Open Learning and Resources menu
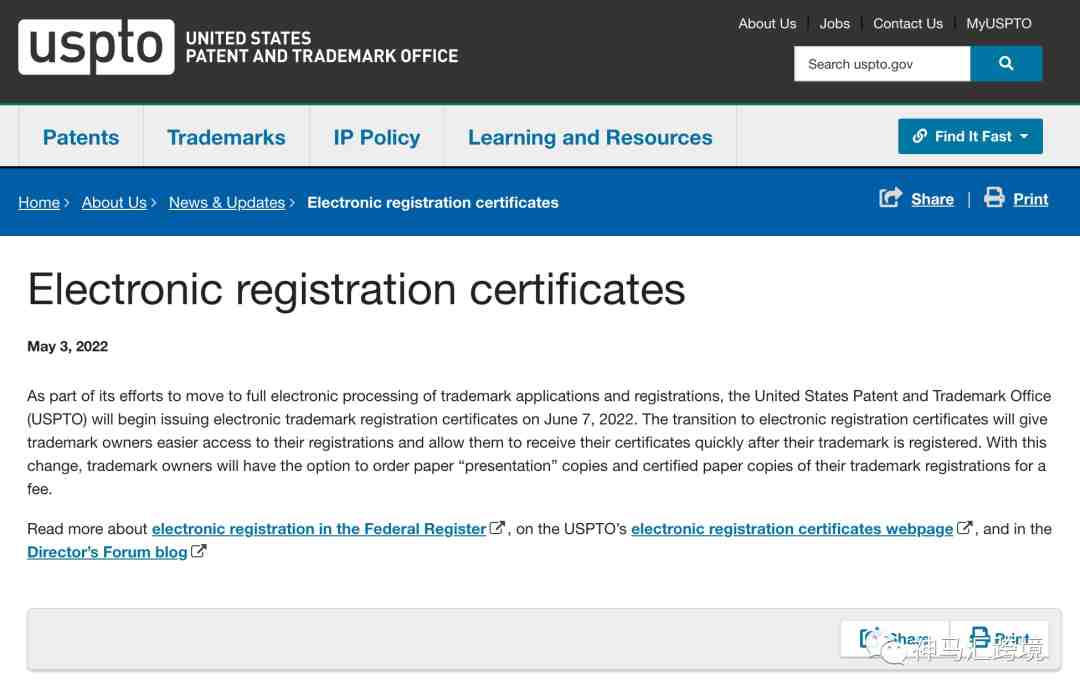The height and width of the screenshot is (697, 1080). tap(590, 137)
